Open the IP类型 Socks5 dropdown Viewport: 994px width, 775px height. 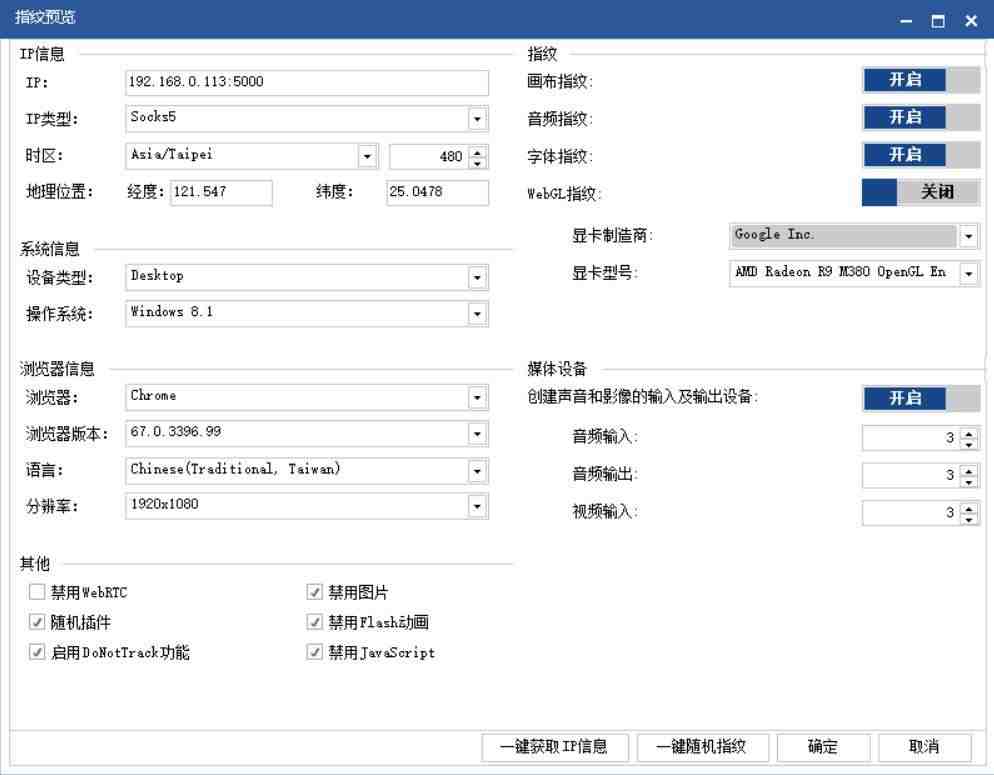tap(477, 118)
